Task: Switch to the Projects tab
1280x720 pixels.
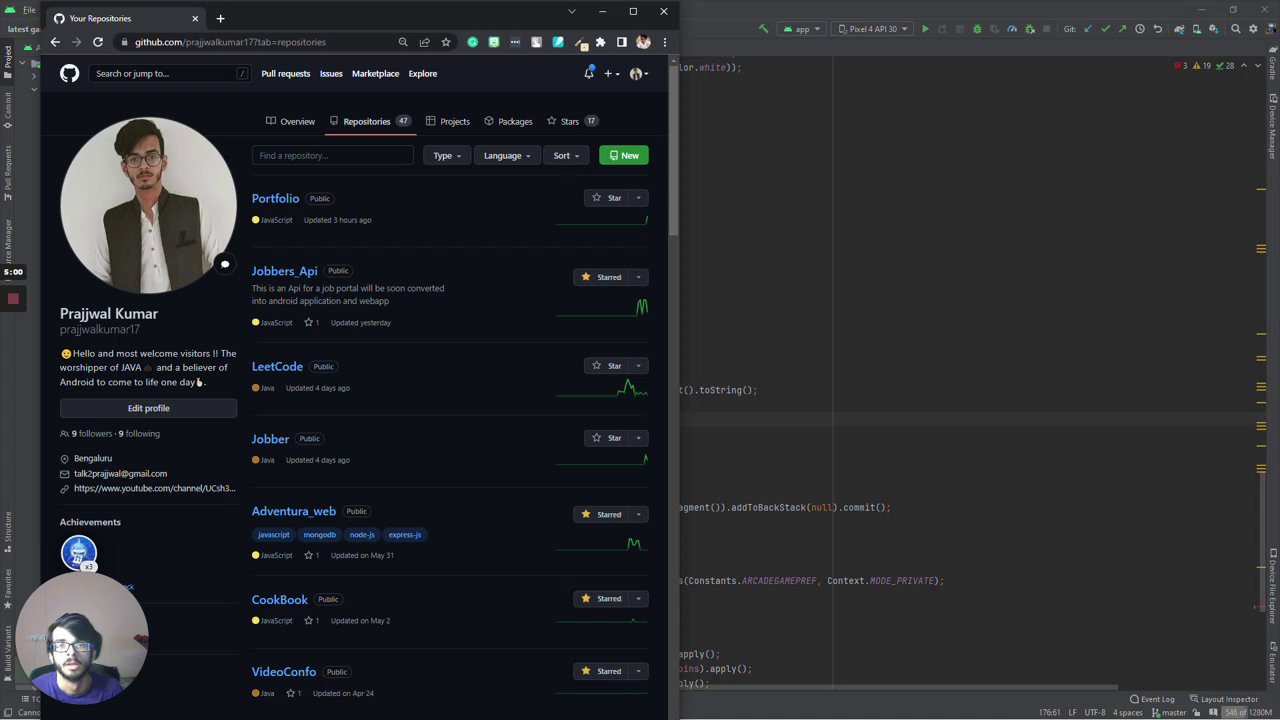Action: click(x=447, y=121)
